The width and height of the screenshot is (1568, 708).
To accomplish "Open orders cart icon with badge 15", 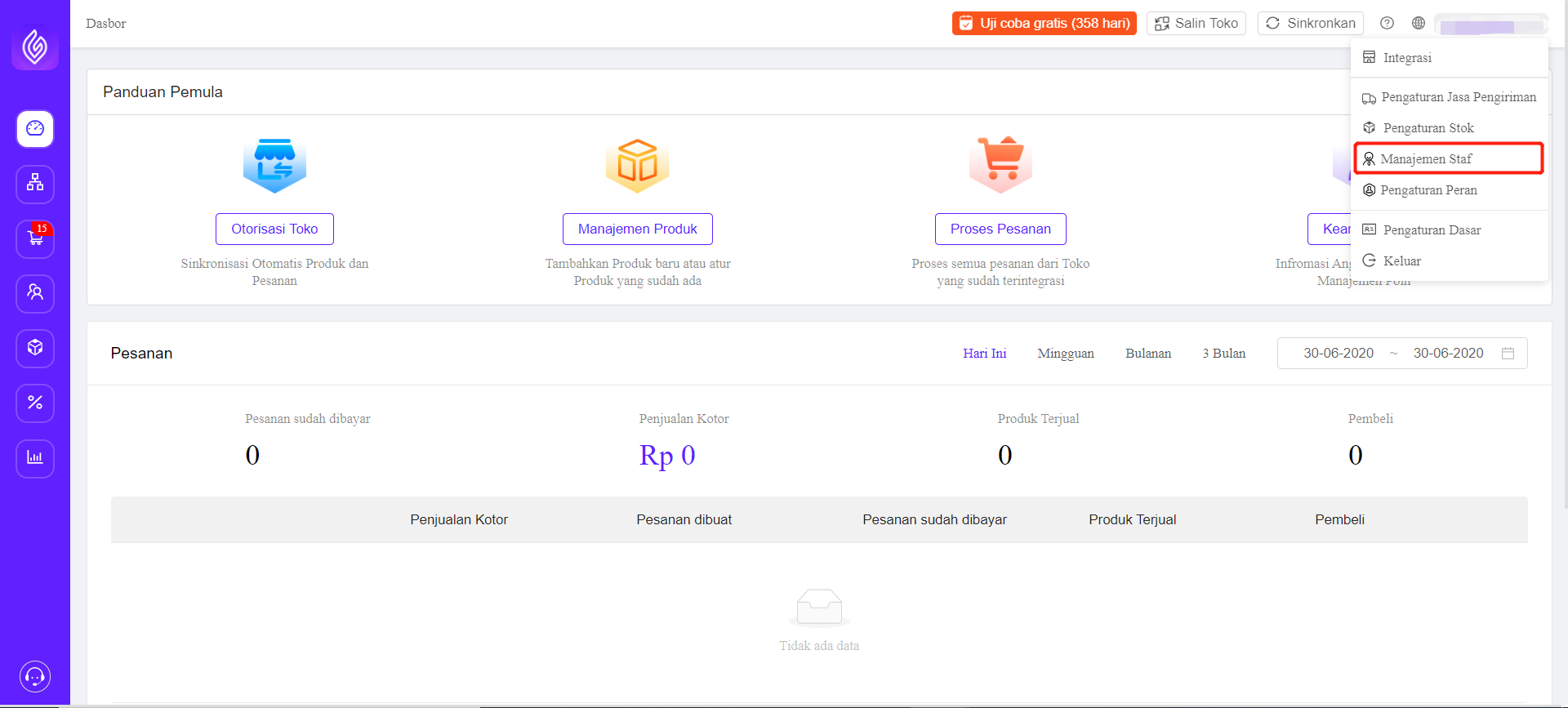I will (x=35, y=238).
